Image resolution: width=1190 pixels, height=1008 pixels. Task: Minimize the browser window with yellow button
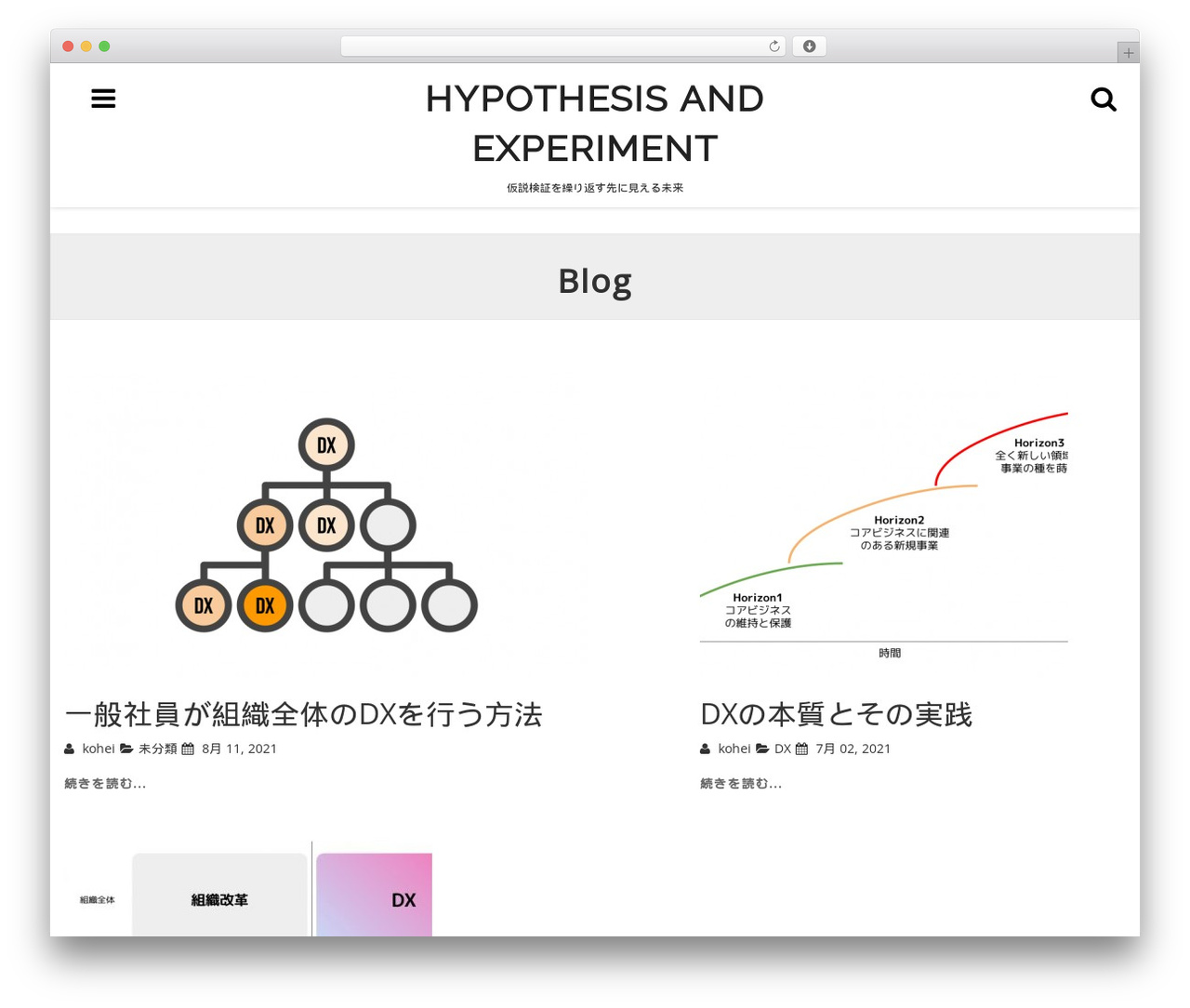(86, 46)
